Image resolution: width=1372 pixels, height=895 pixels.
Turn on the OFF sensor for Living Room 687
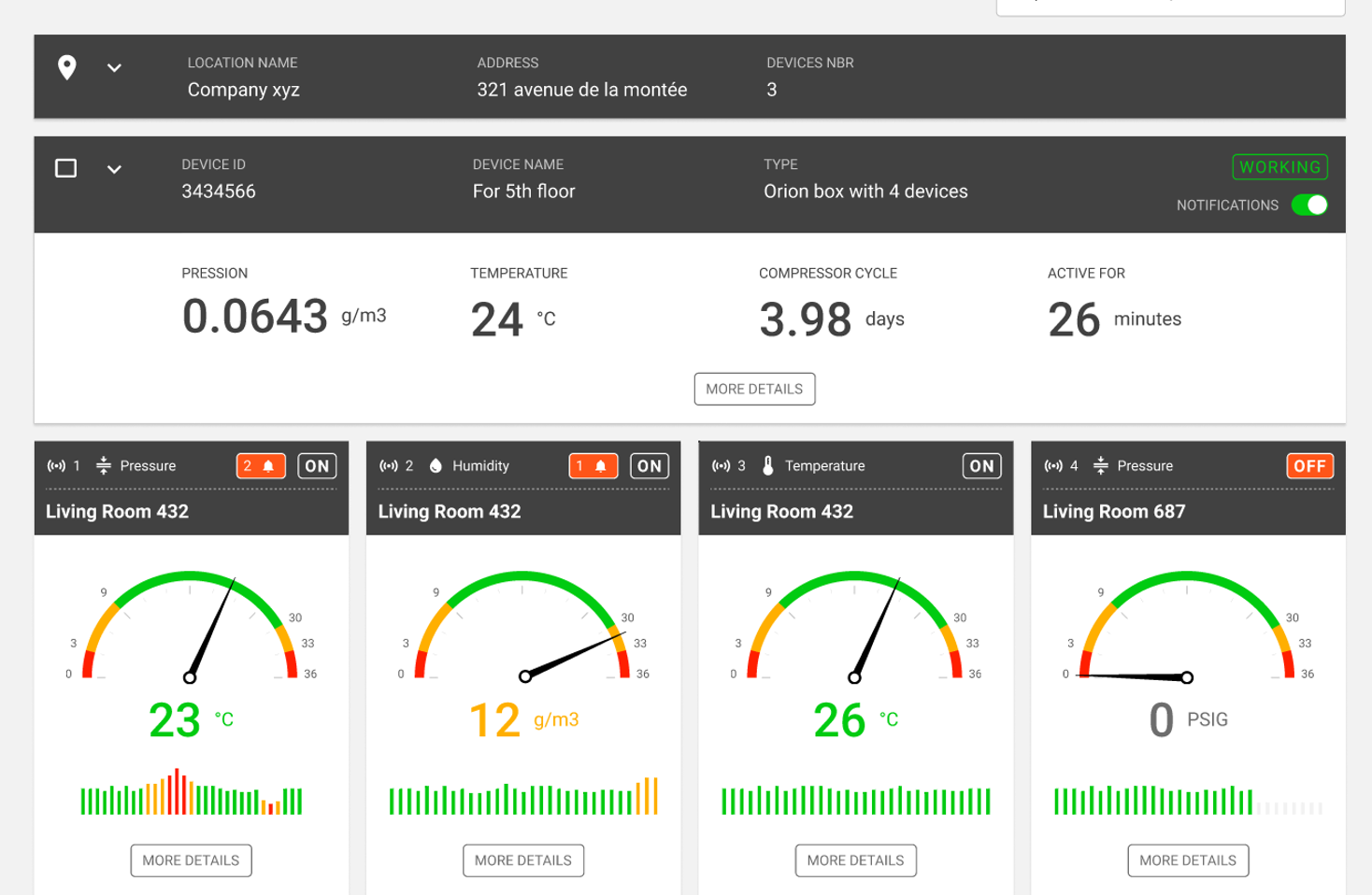[1309, 465]
